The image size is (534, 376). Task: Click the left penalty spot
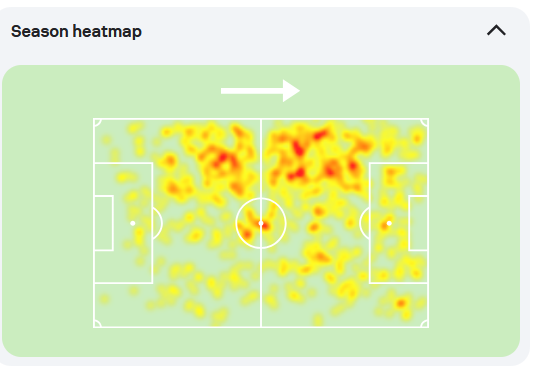pyautogui.click(x=133, y=223)
